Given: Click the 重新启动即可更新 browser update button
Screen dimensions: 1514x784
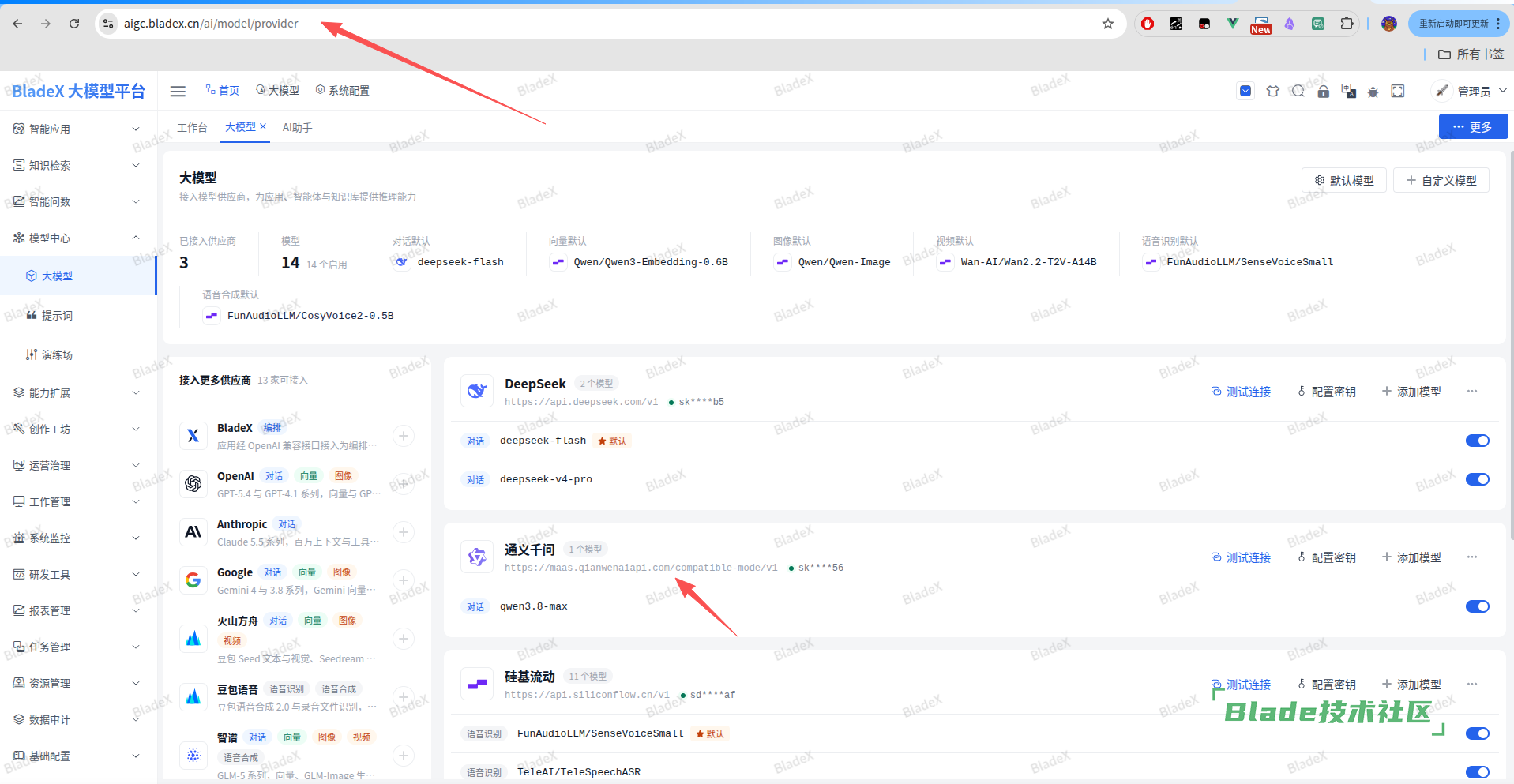Looking at the screenshot, I should coord(1459,24).
